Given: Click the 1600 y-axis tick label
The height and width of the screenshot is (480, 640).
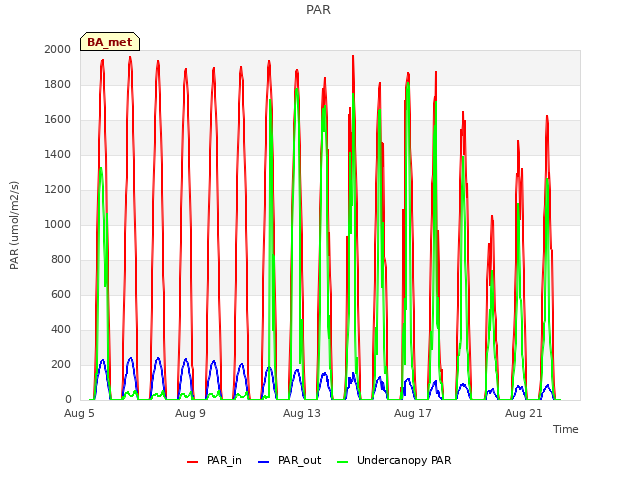Looking at the screenshot, I should click(58, 120).
